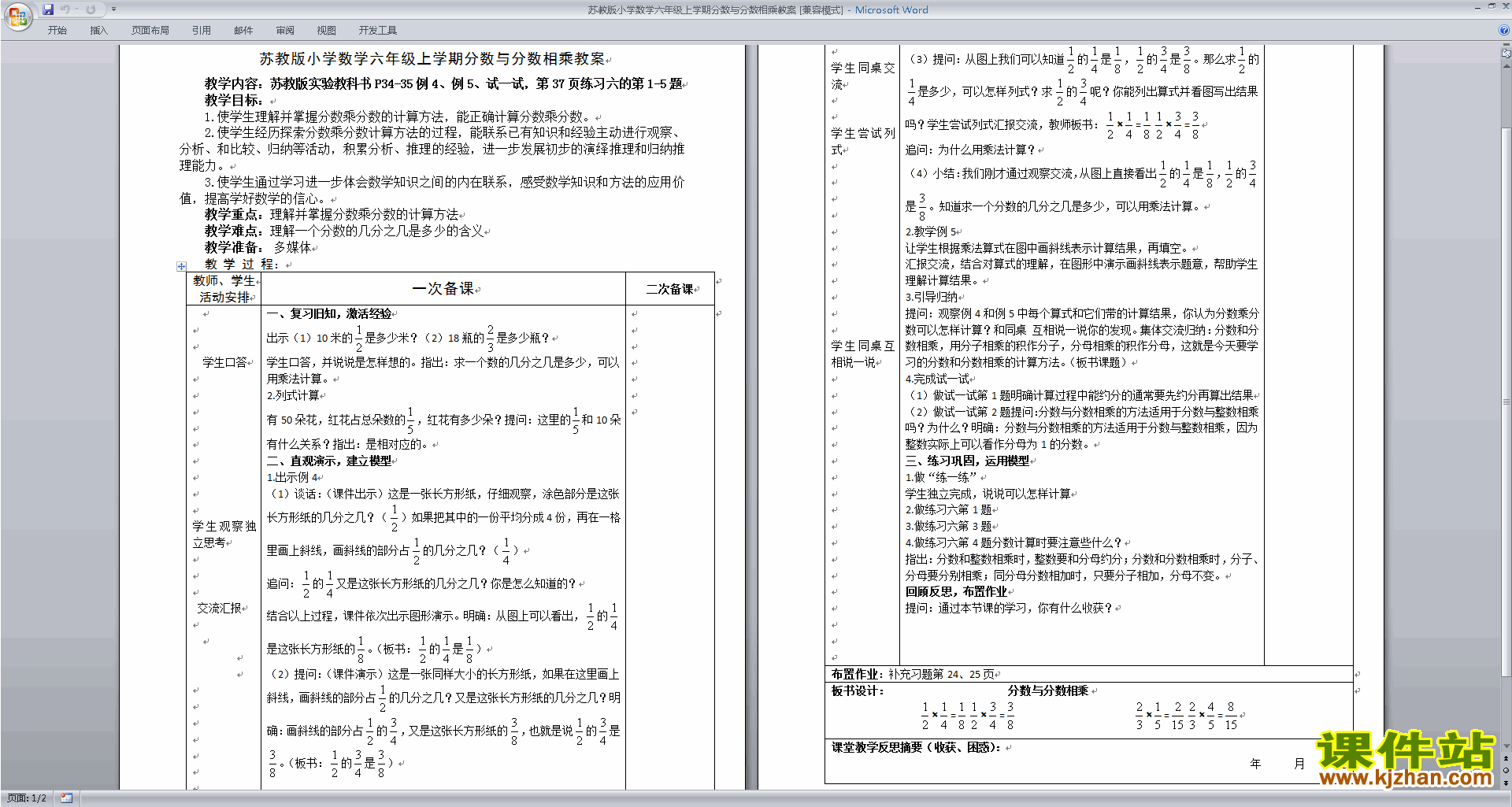Open the Undo history dropdown arrow

coord(76,9)
